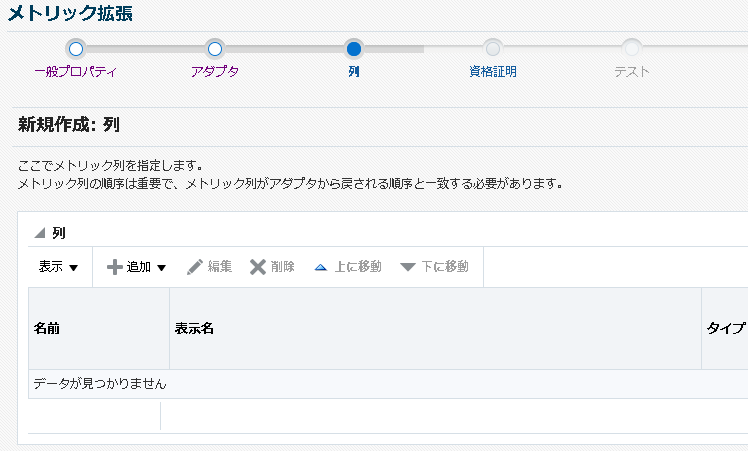Click the アダプタ step circle
748x451 pixels.
pos(215,49)
